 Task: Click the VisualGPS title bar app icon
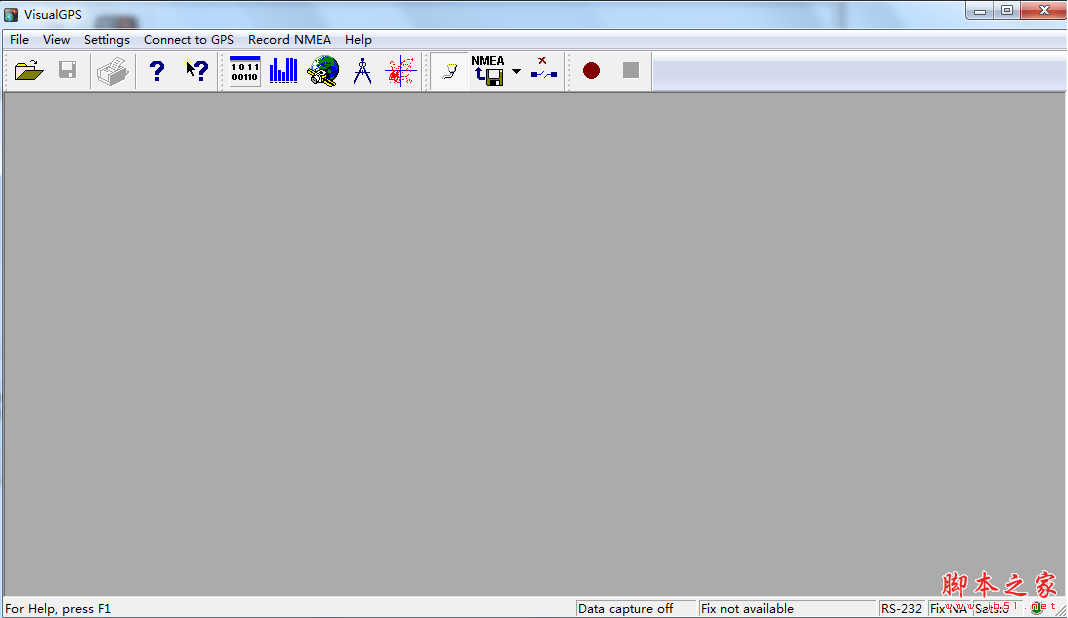point(11,14)
